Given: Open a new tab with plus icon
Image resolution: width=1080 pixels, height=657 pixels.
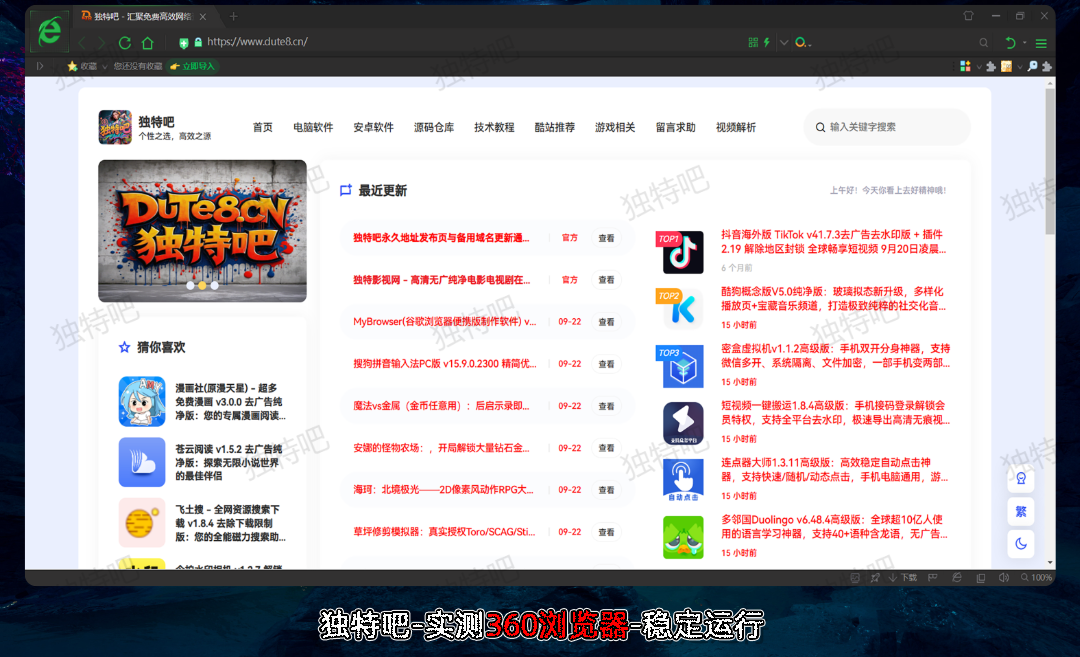Looking at the screenshot, I should tap(234, 16).
